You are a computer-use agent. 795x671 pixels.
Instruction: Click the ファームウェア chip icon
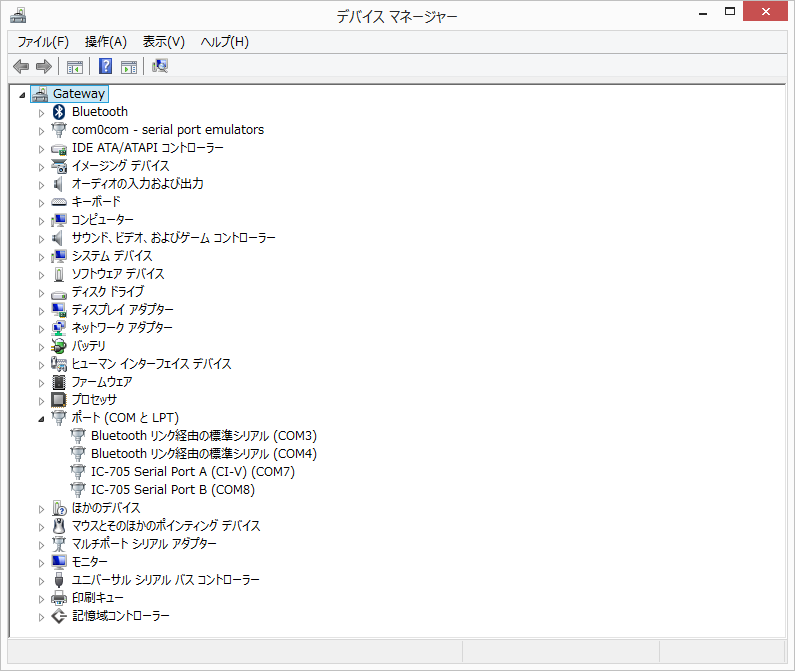(59, 382)
